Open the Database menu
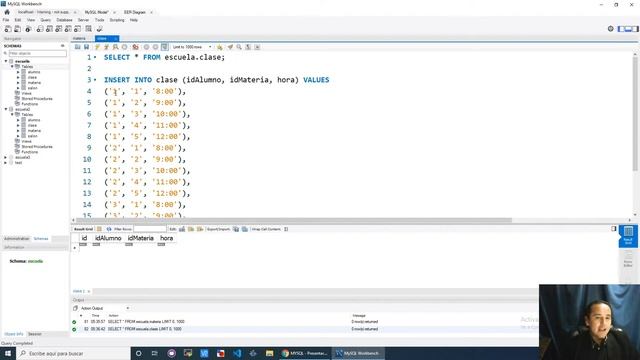This screenshot has height=360, width=640. [64, 20]
